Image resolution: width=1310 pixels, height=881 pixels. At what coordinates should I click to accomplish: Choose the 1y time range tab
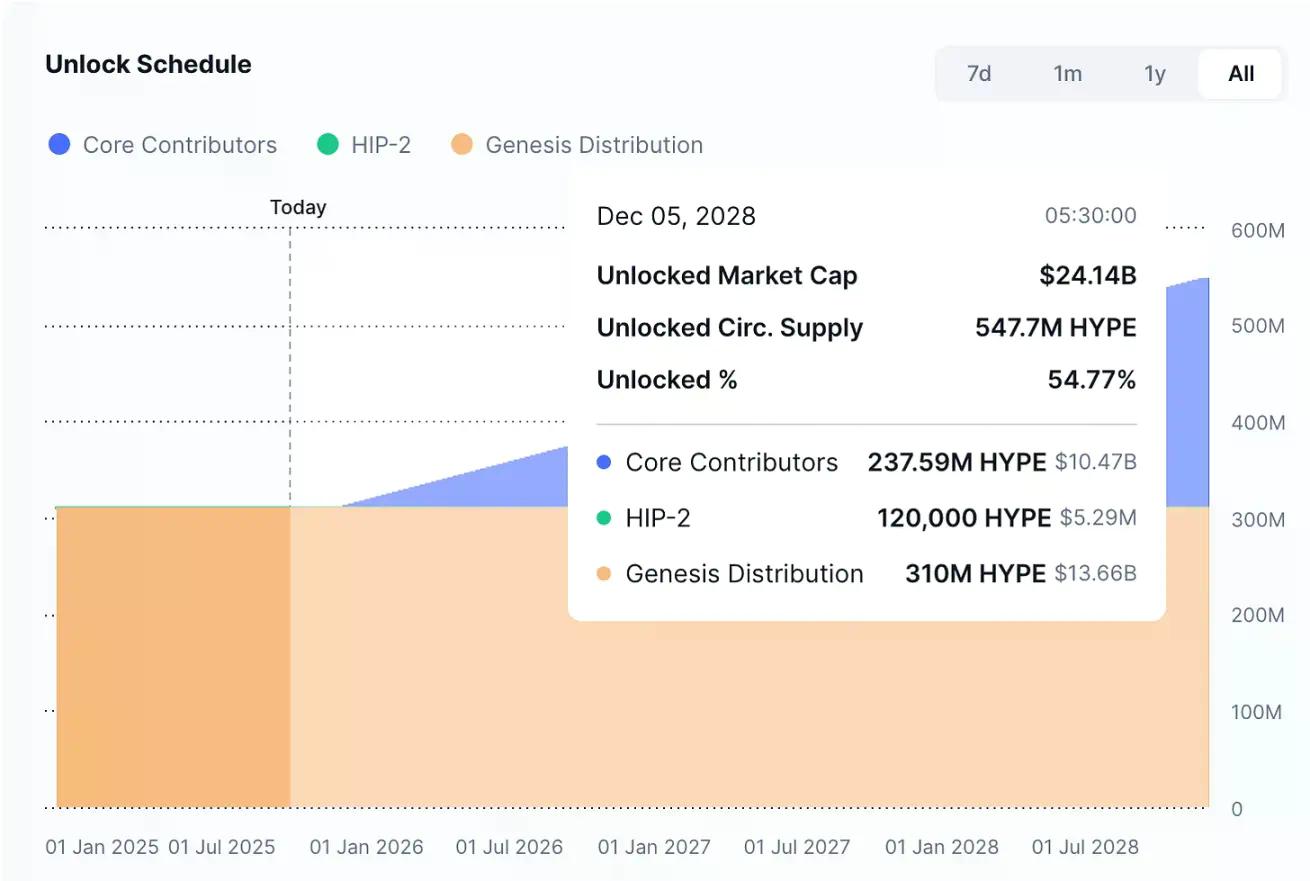click(1155, 74)
